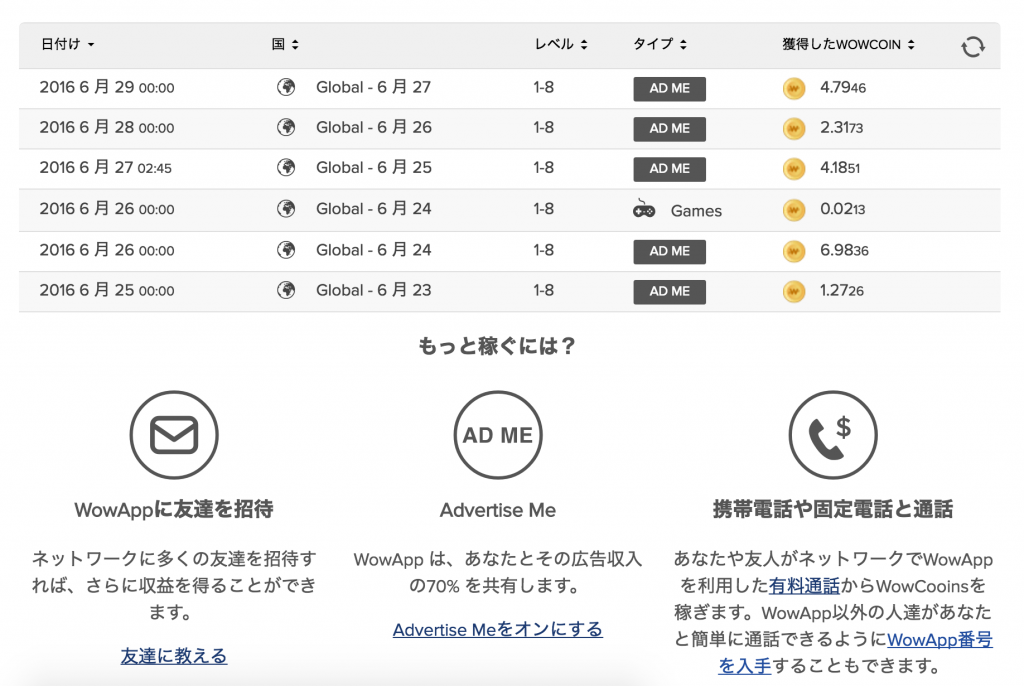The width and height of the screenshot is (1024, 686).
Task: Toggle the AD ME badge on the top row
Action: (x=669, y=88)
